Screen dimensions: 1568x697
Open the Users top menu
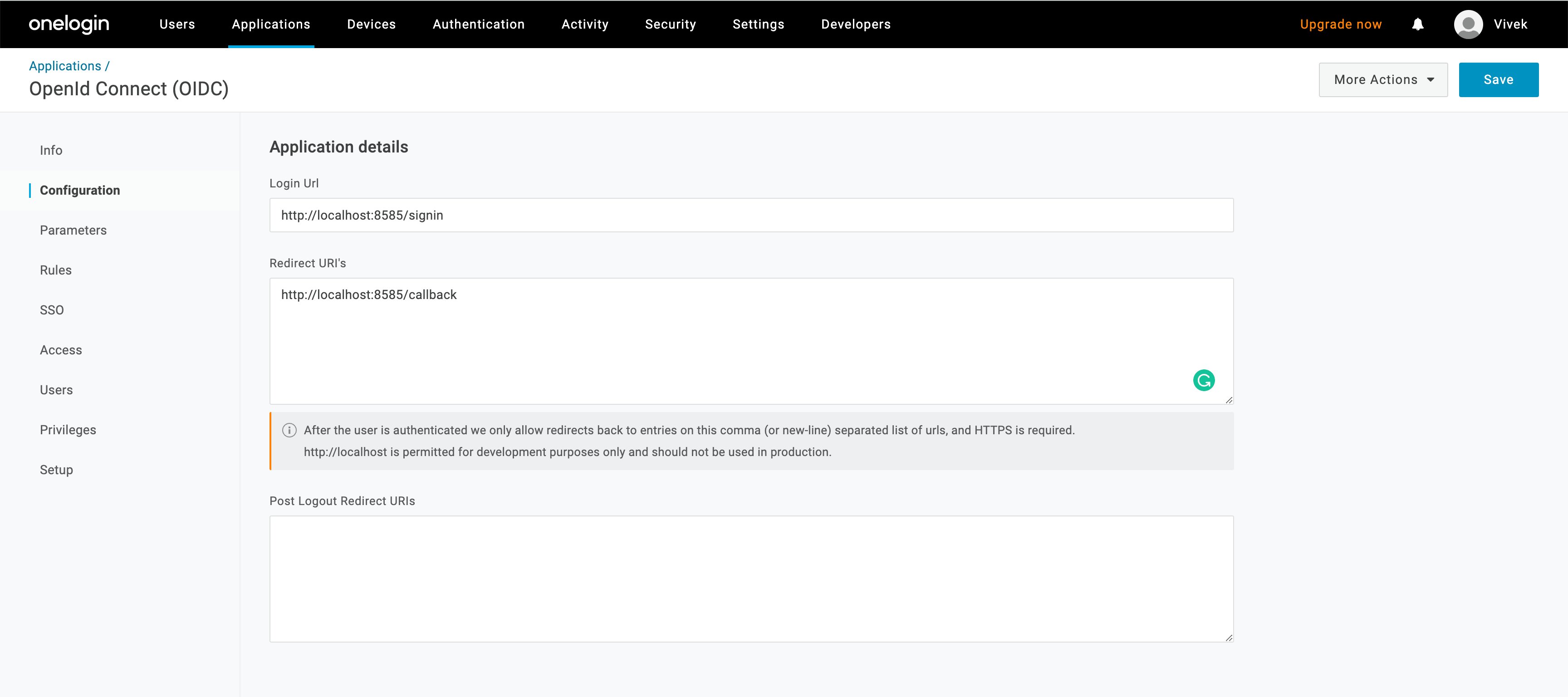[177, 25]
